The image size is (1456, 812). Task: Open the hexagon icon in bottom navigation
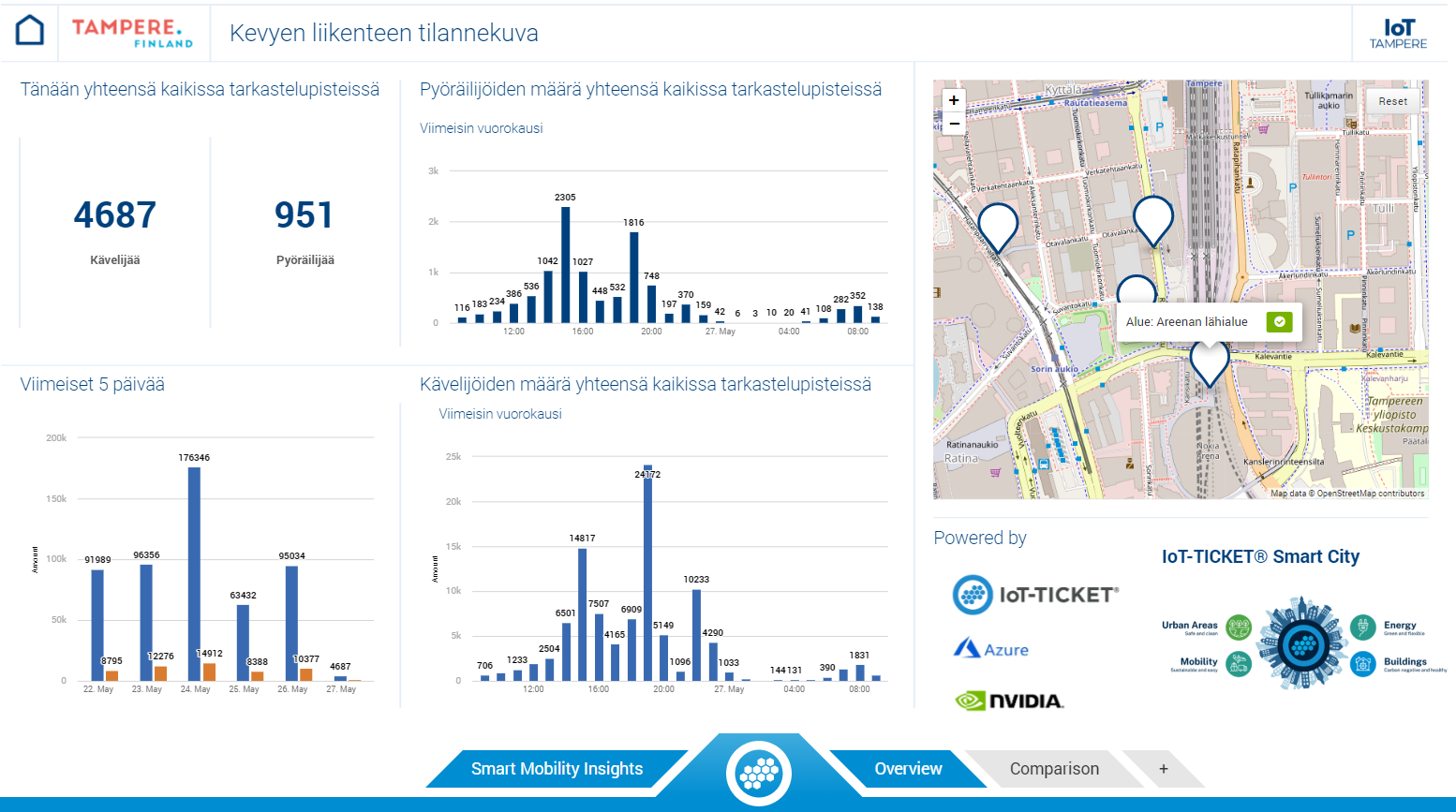coord(759,774)
